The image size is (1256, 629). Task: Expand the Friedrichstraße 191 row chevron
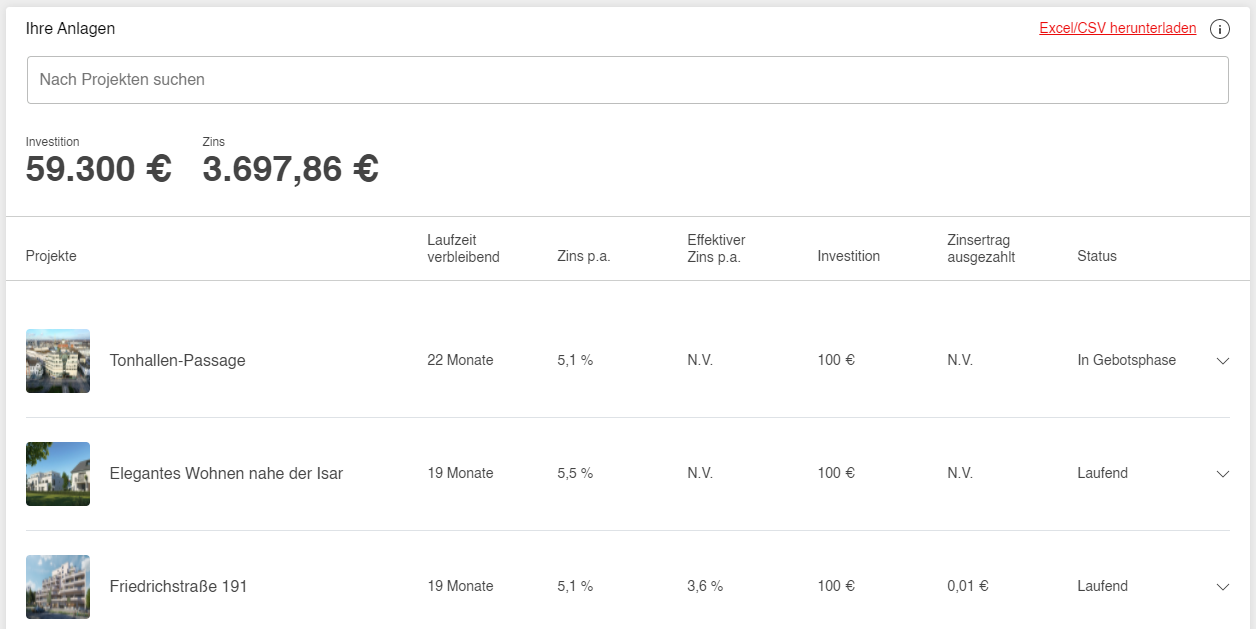pyautogui.click(x=1222, y=587)
